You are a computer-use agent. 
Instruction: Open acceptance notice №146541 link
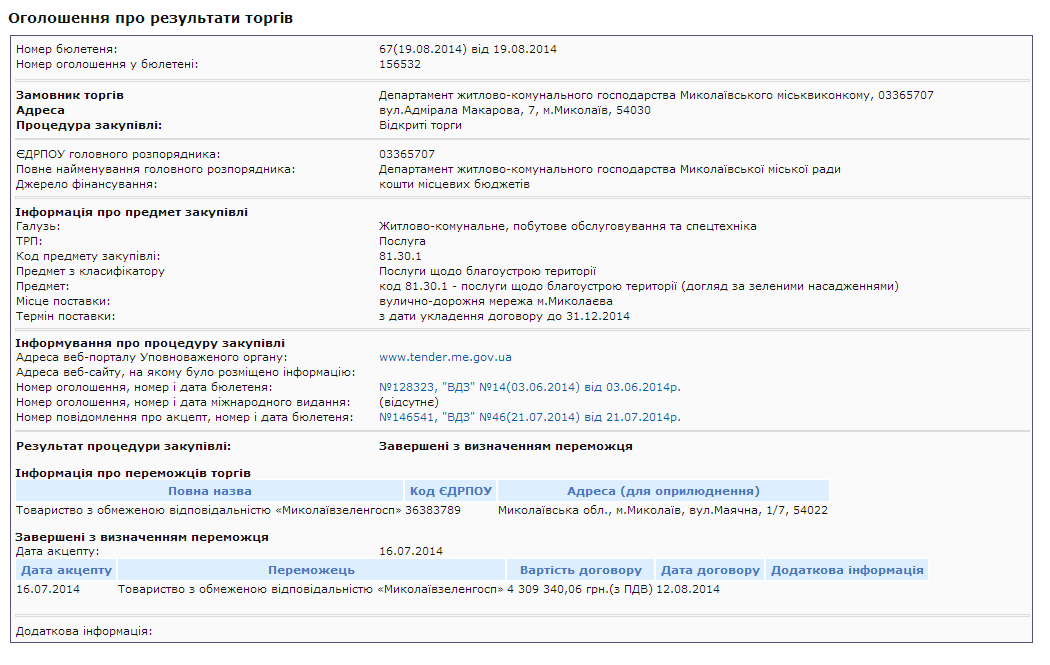tap(530, 417)
